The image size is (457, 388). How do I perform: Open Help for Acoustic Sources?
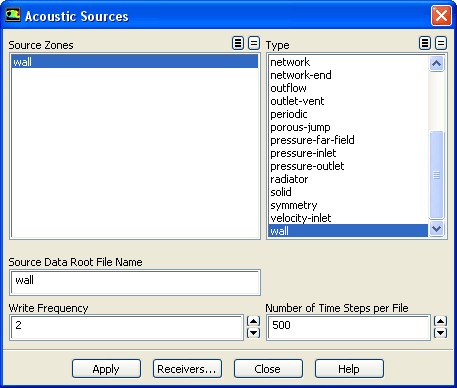coord(349,369)
